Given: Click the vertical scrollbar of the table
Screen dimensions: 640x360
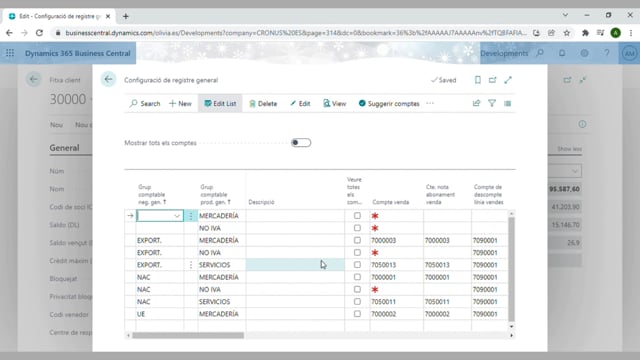Looking at the screenshot, I should (x=511, y=269).
